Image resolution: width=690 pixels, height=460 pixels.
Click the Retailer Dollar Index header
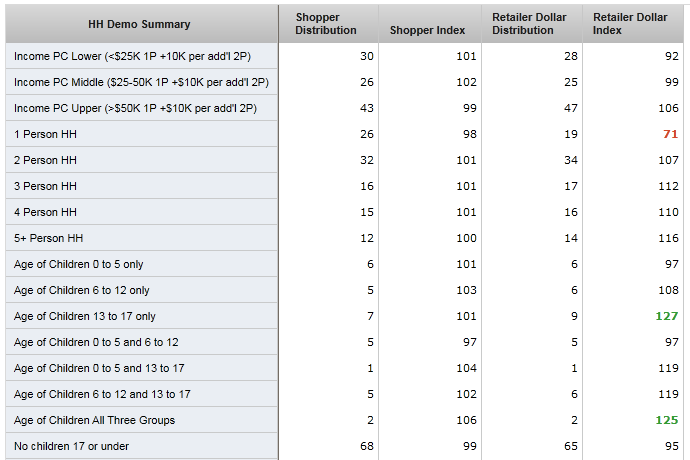click(x=630, y=24)
